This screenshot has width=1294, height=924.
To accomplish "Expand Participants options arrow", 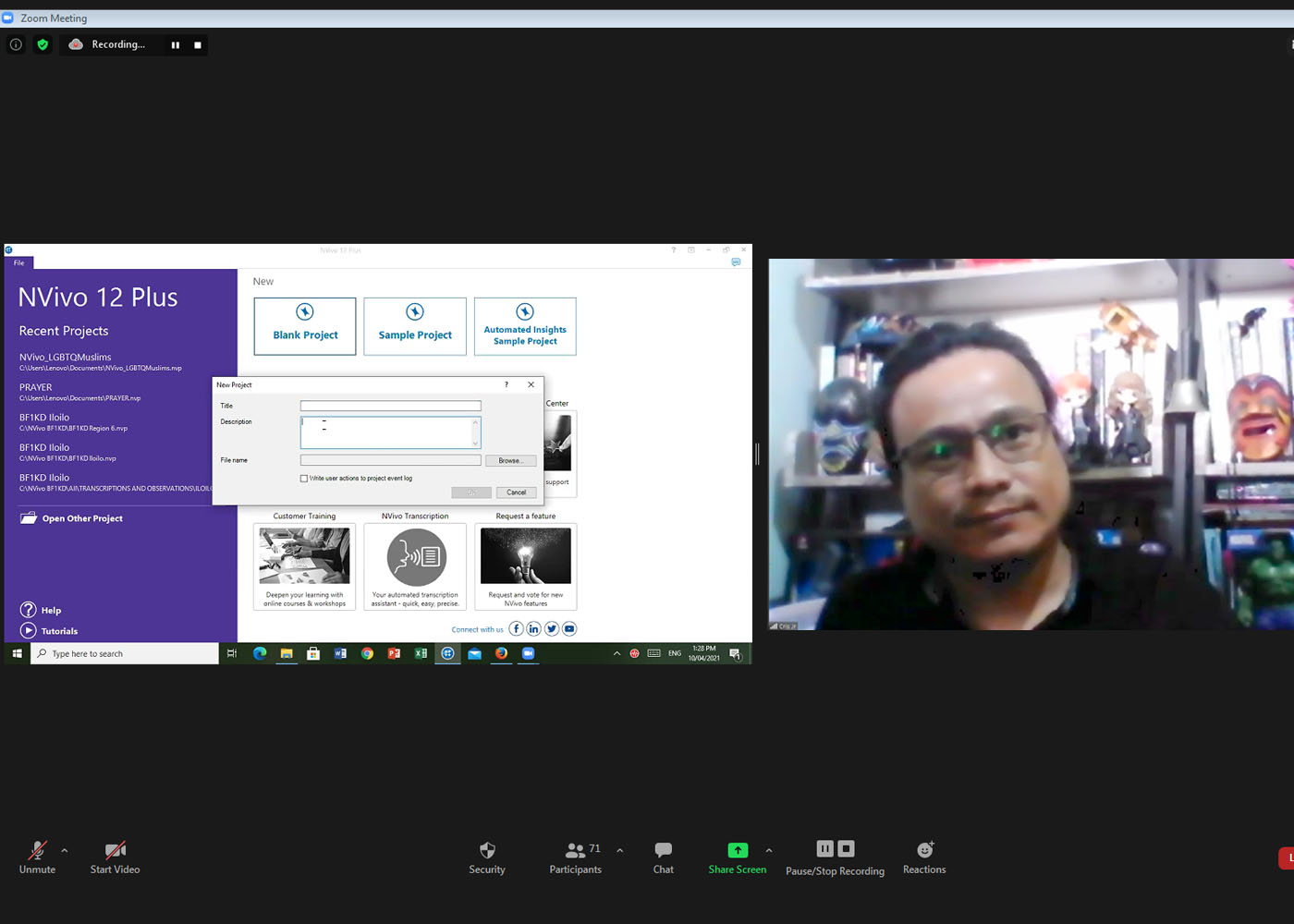I will pos(619,850).
